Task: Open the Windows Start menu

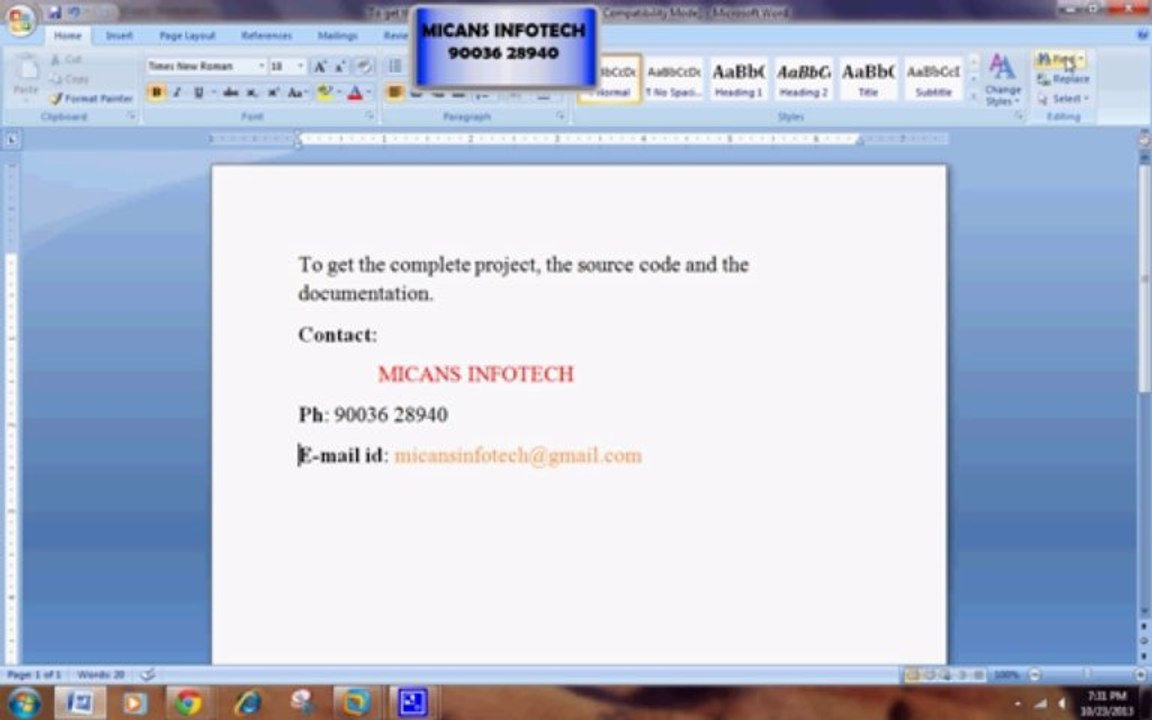Action: [24, 702]
